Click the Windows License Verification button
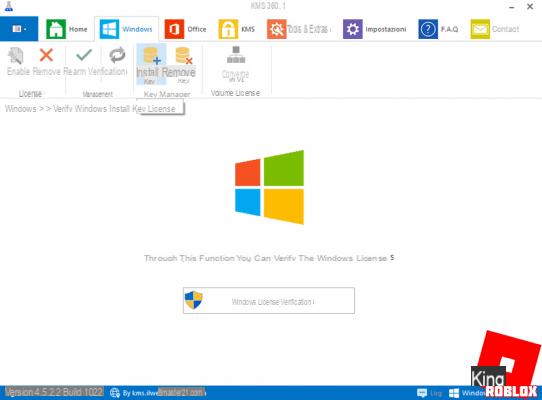Viewport: 542px width, 400px height. [269, 300]
